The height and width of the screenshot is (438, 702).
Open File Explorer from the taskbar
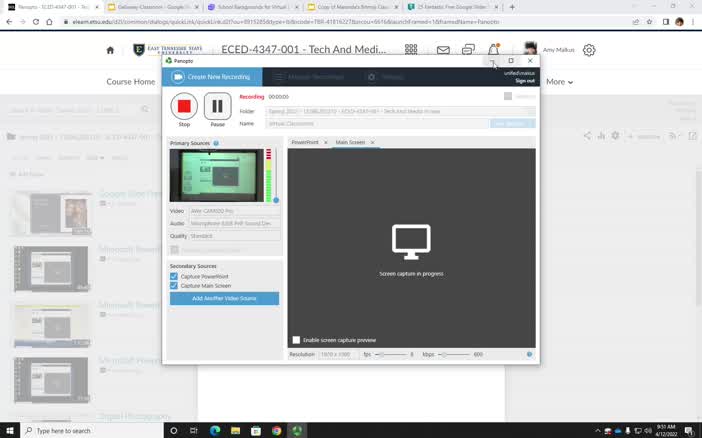(235, 430)
